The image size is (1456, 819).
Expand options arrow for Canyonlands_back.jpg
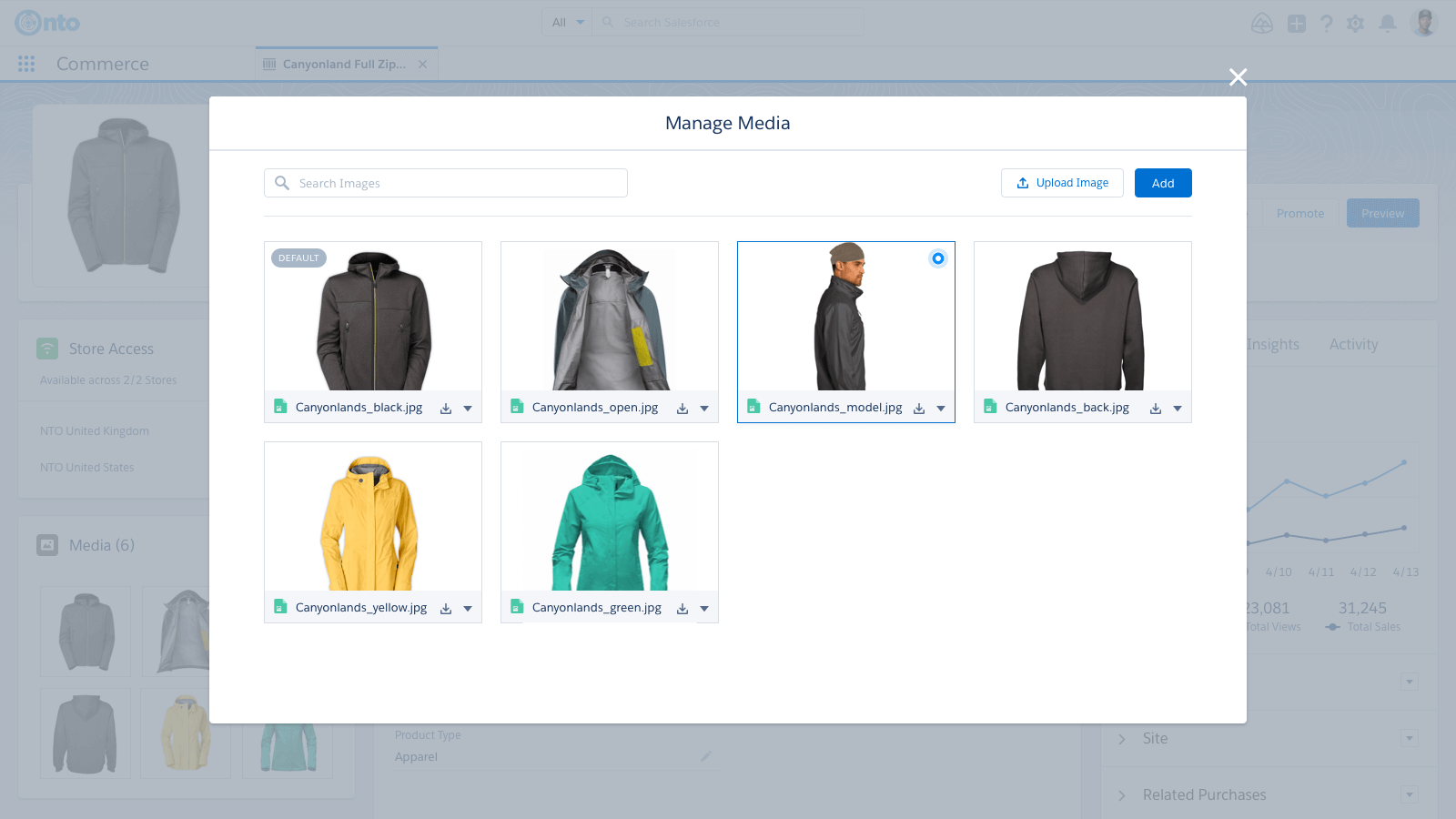(x=1178, y=409)
